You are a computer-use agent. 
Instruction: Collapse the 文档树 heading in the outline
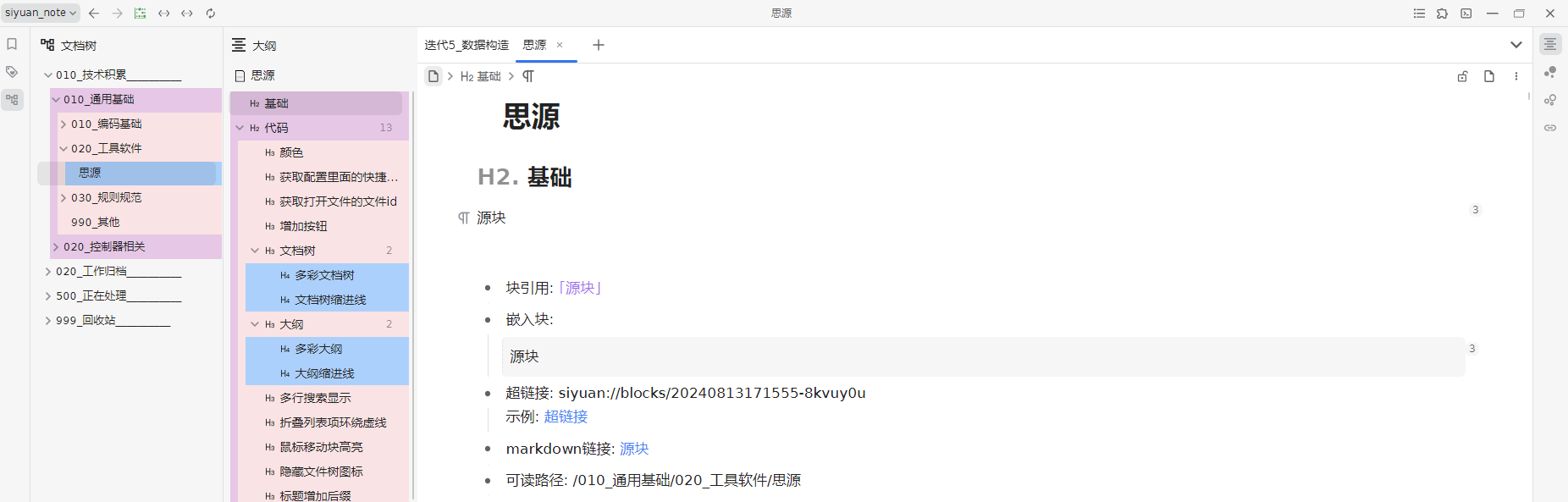[x=255, y=251]
